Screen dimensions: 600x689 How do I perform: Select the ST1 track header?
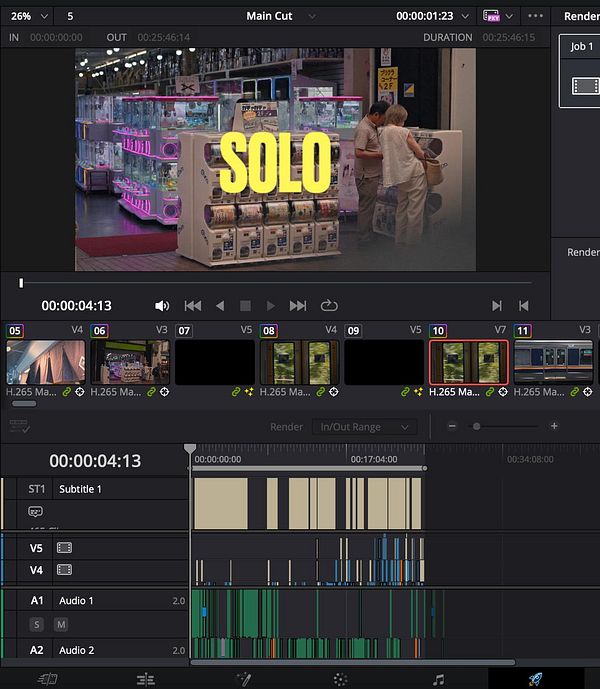tap(36, 489)
